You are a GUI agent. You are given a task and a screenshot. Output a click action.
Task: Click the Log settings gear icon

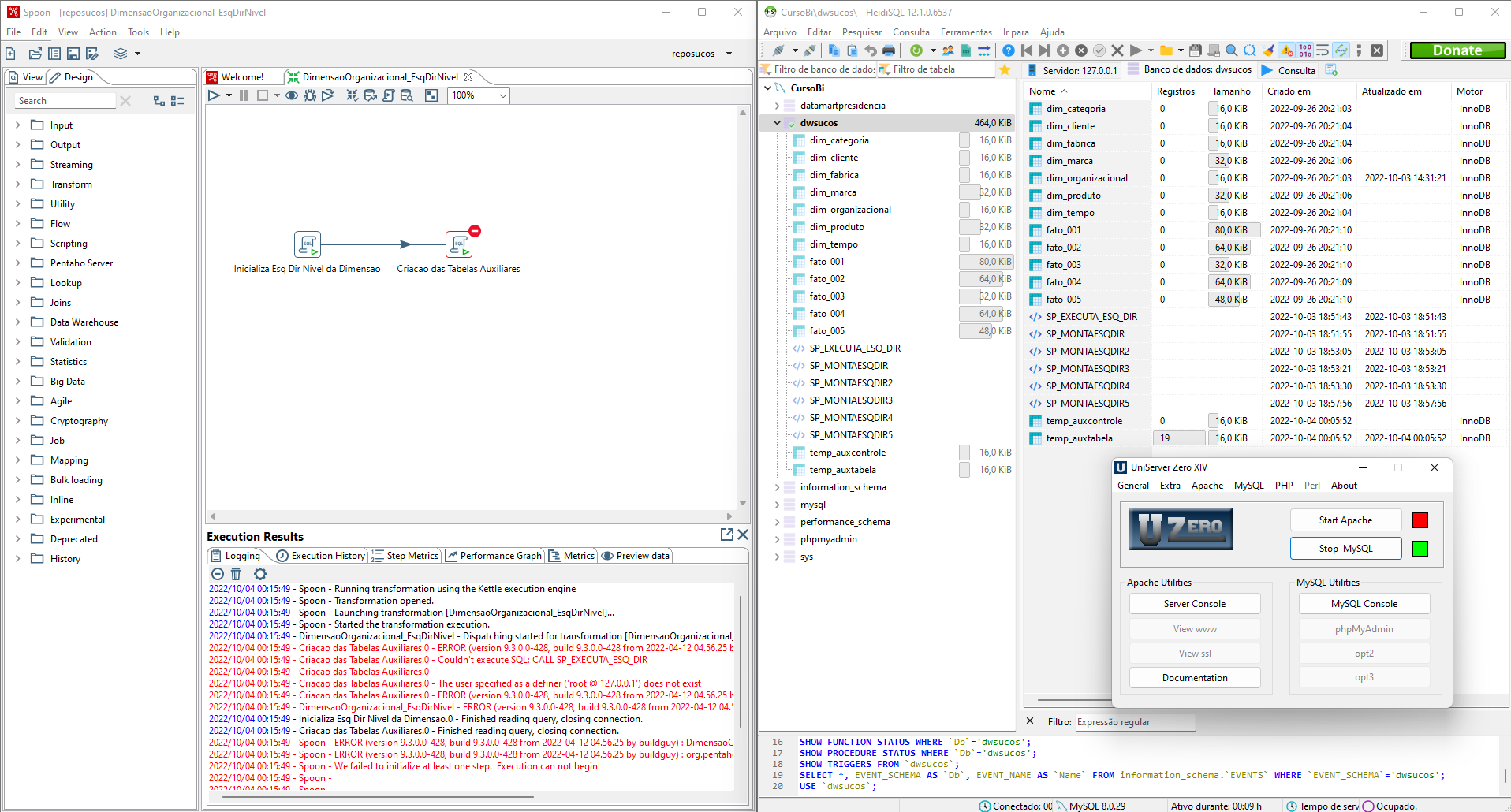(x=260, y=574)
